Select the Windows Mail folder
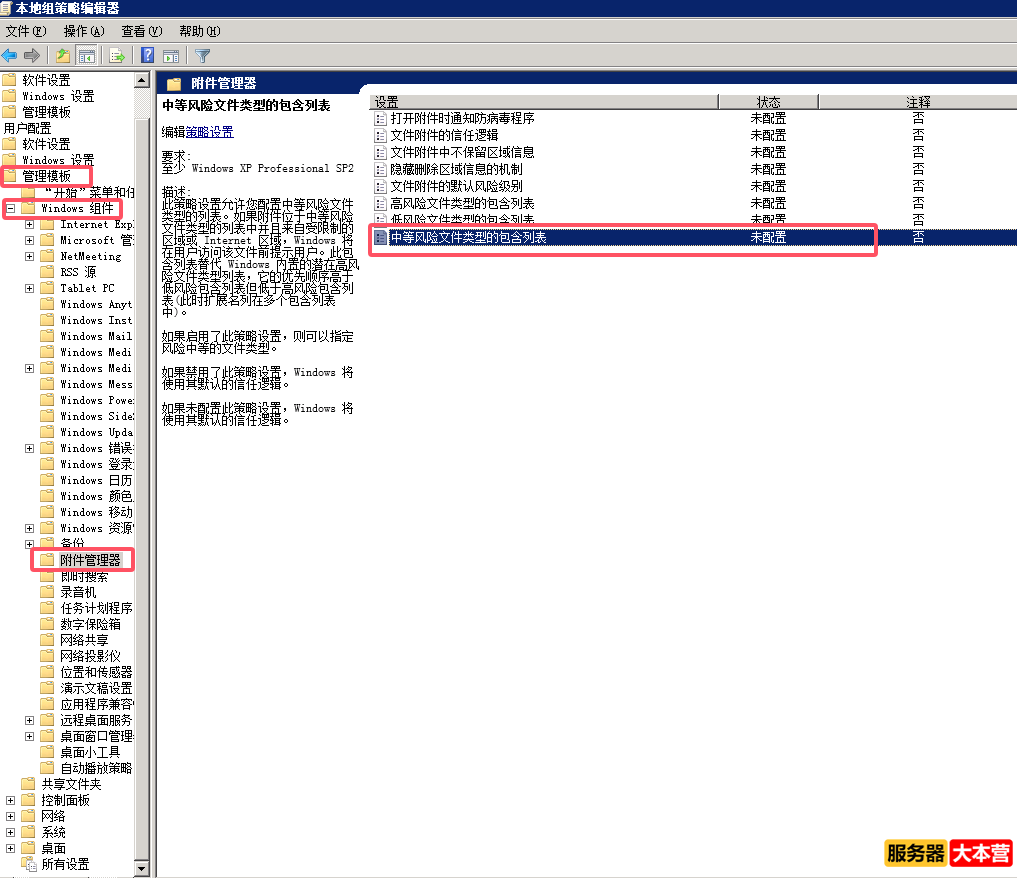This screenshot has height=878, width=1018. pos(96,336)
